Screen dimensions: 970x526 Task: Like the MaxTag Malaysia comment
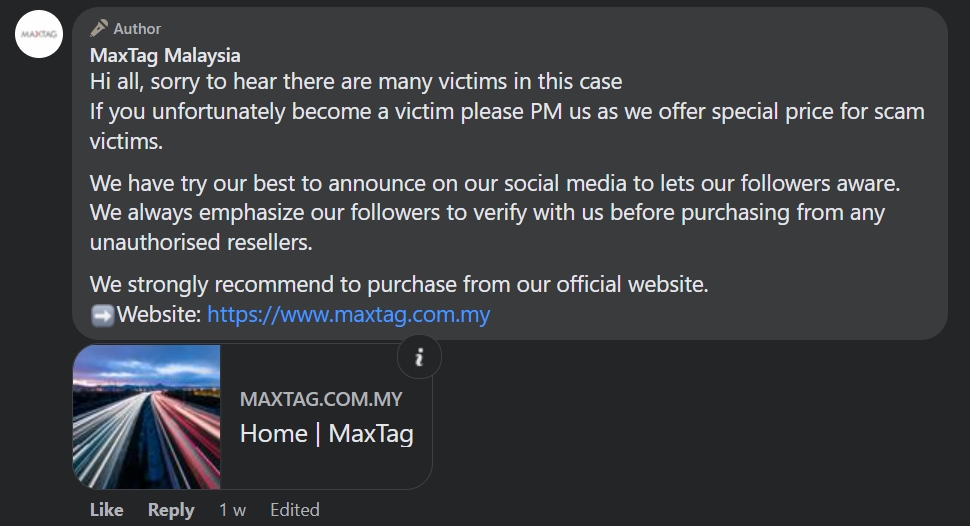106,510
